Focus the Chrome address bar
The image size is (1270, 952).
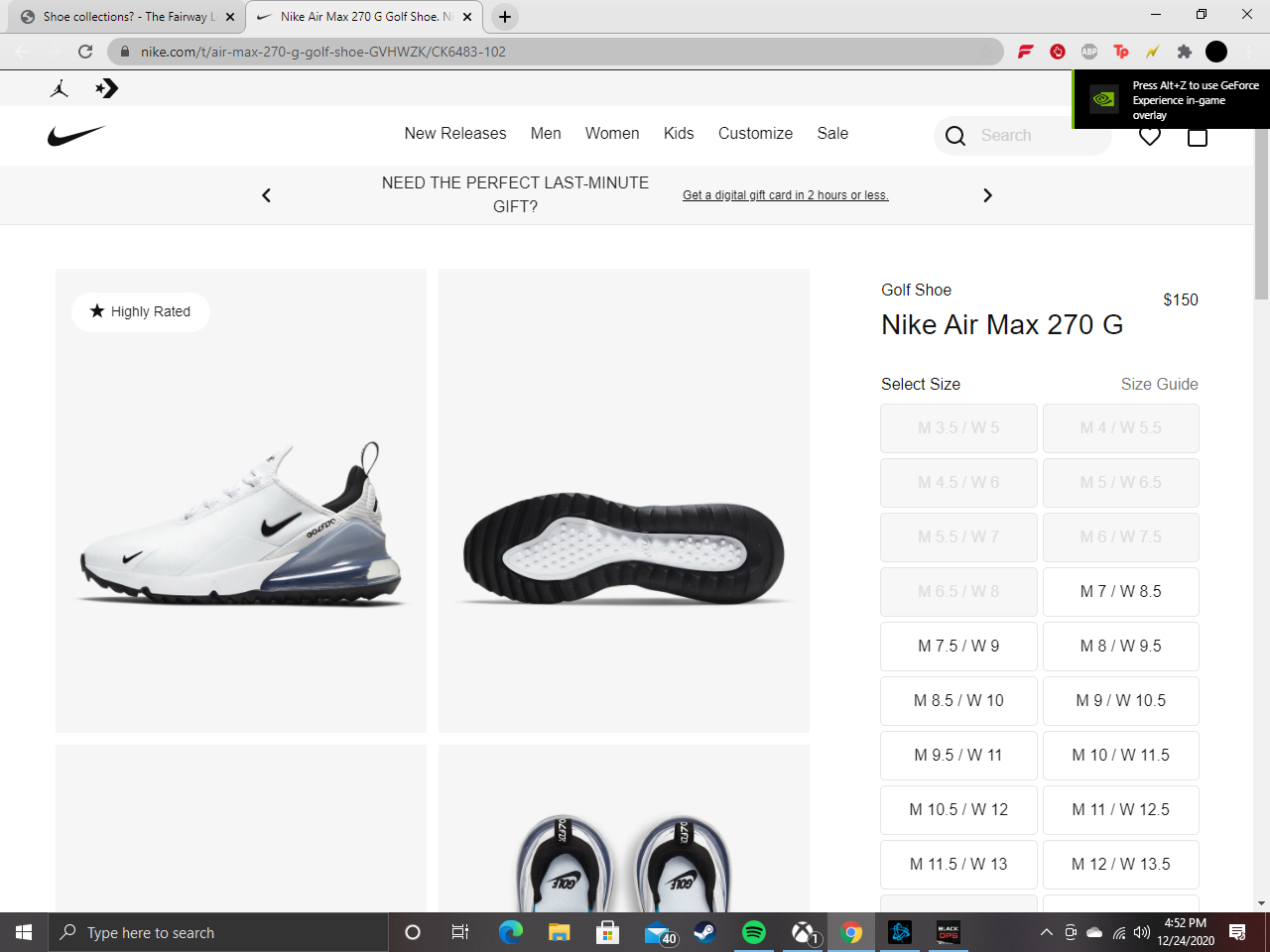pos(556,52)
